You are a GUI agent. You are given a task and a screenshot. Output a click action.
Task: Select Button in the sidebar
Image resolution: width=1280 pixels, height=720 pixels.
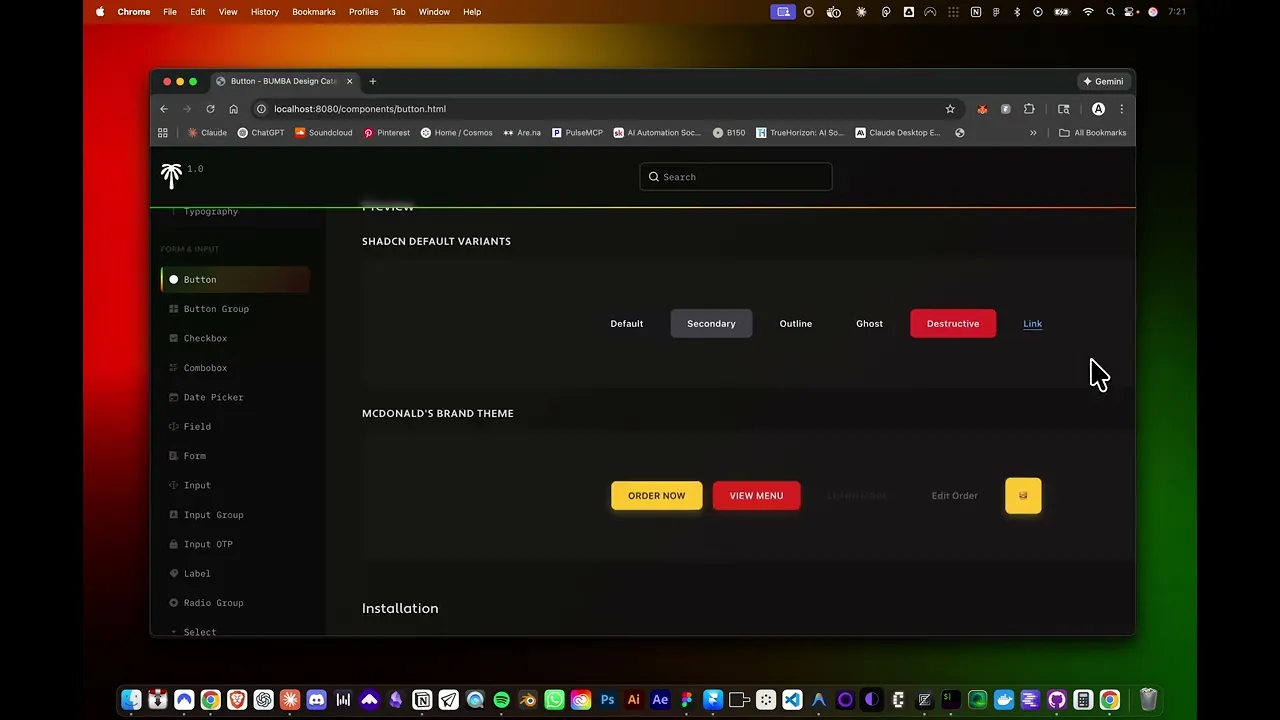[x=235, y=280]
